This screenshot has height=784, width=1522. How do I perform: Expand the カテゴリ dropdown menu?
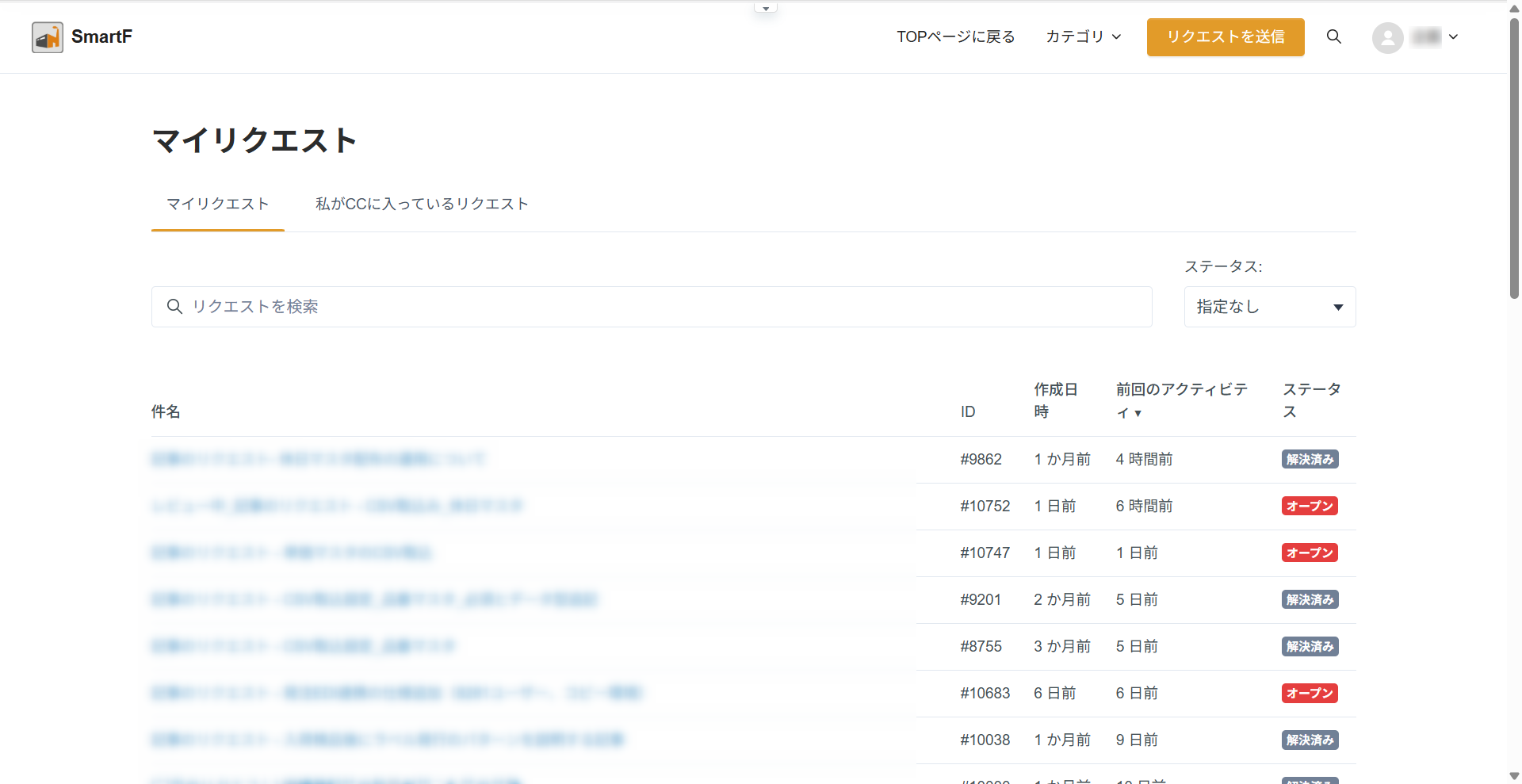click(1083, 36)
